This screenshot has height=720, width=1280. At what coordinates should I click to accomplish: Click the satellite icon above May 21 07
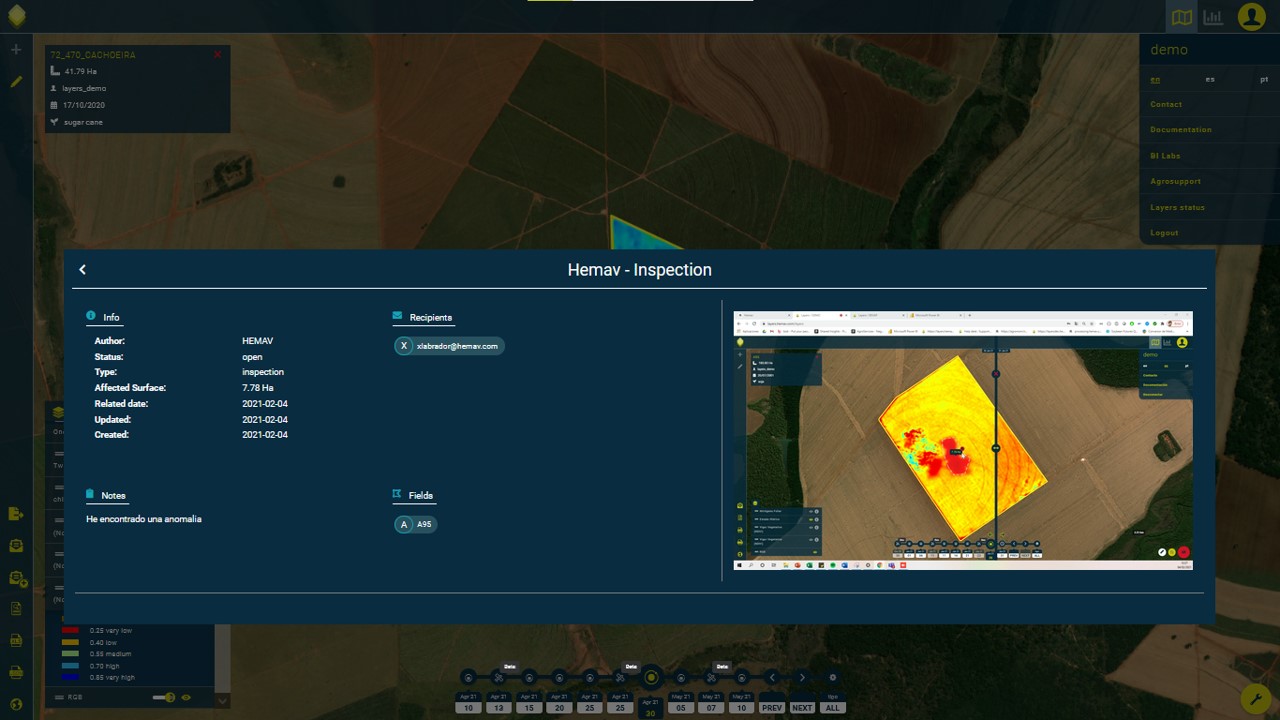(x=711, y=677)
